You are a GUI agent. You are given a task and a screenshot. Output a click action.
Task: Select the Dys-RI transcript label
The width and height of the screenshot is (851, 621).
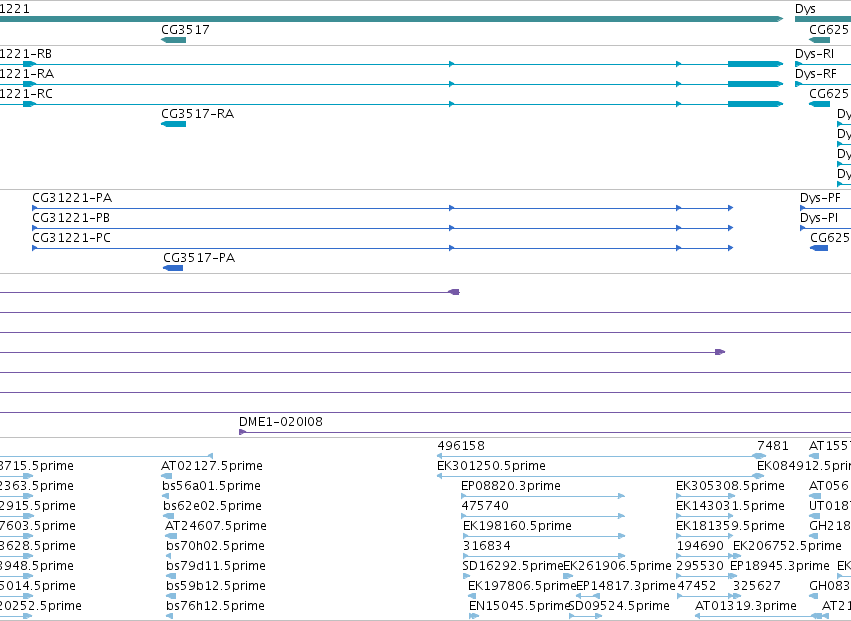[814, 54]
